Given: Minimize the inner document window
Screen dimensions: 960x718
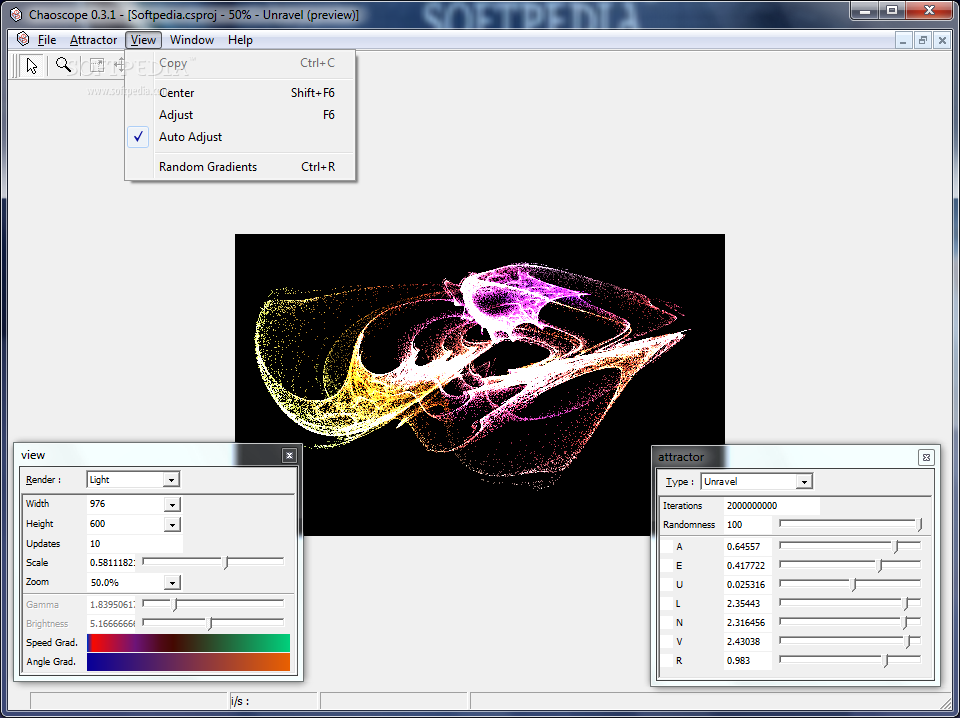Looking at the screenshot, I should click(902, 40).
